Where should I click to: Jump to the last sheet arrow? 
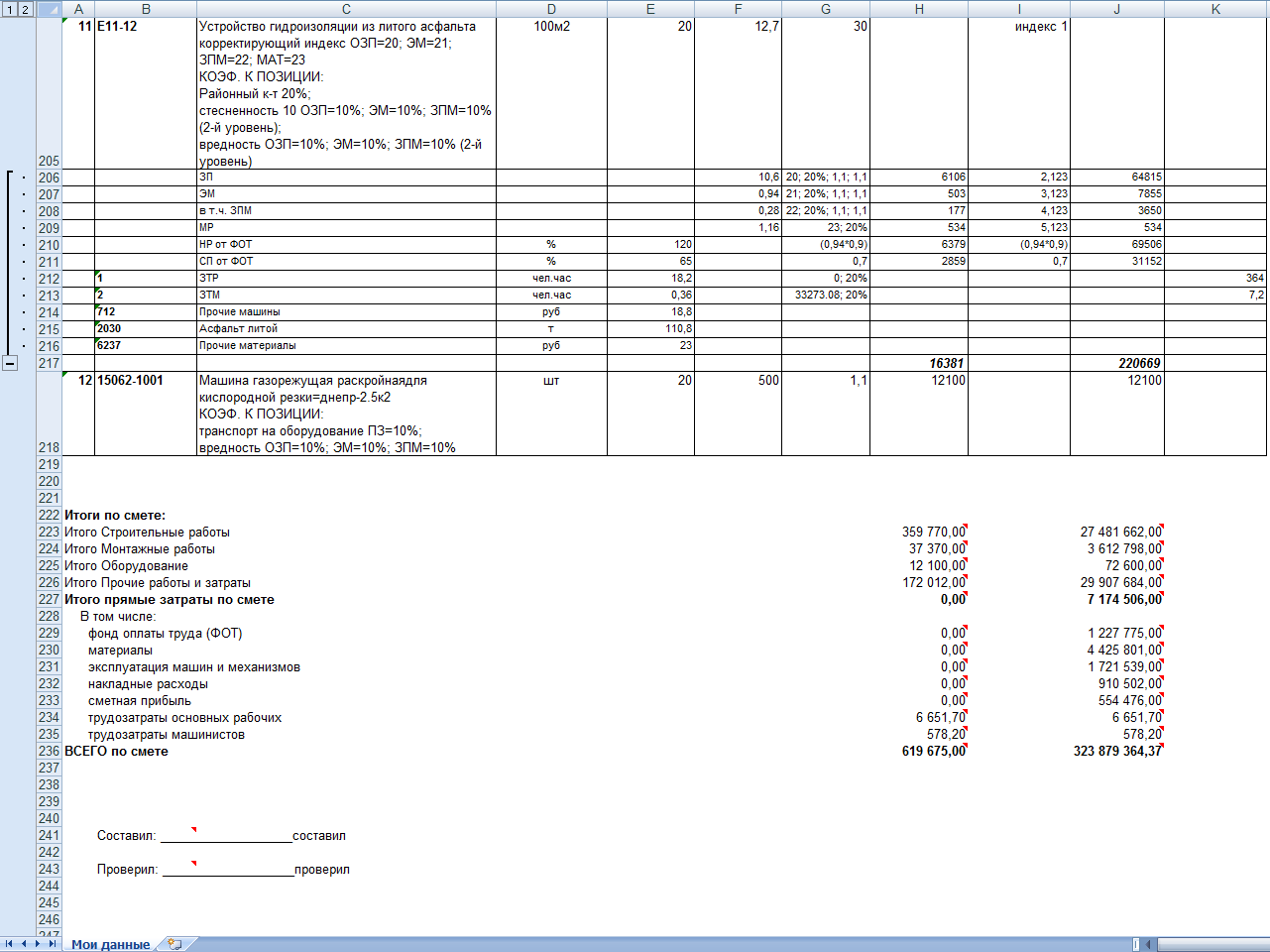tap(54, 944)
